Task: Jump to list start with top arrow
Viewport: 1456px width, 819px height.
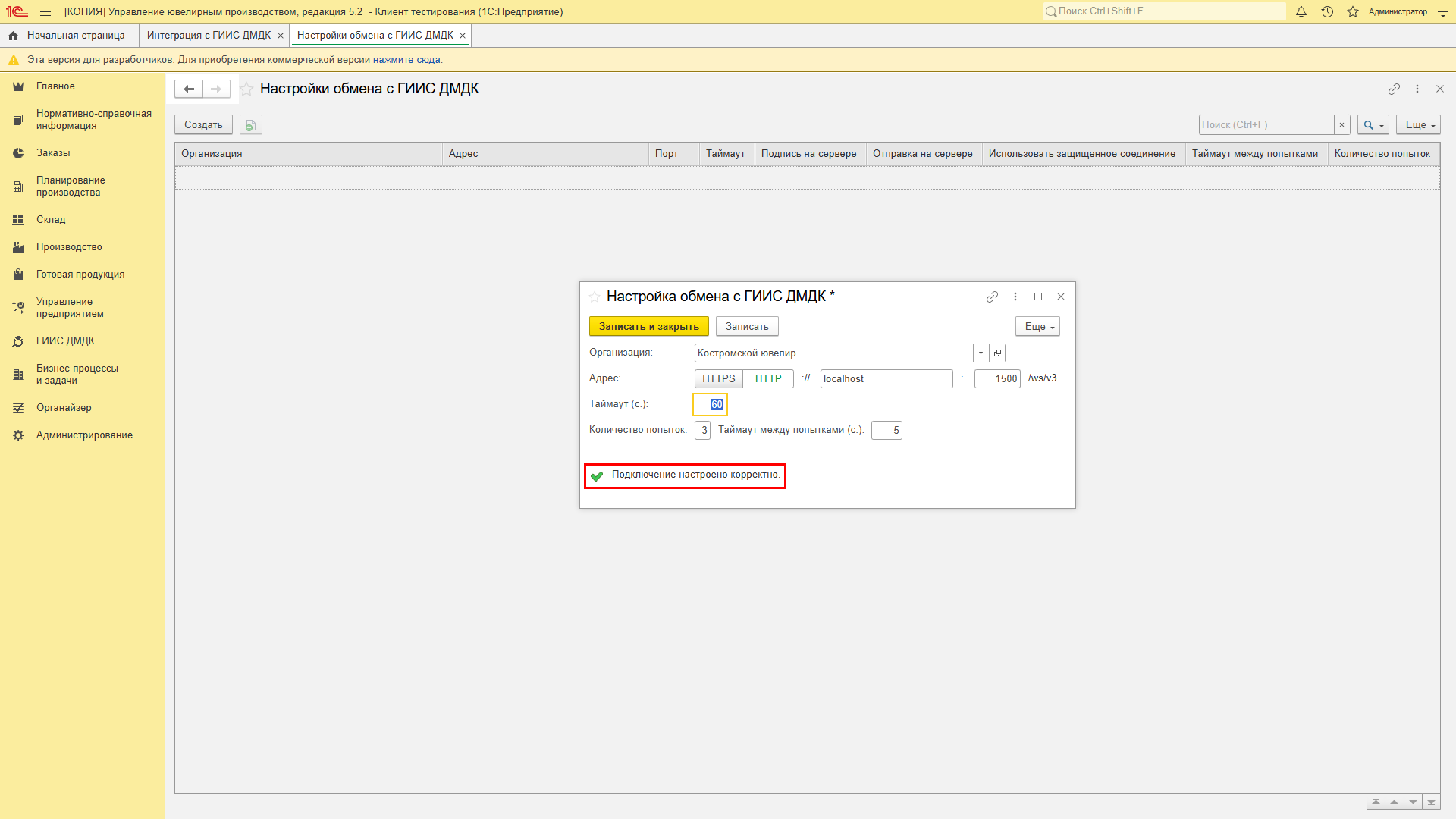Action: 1376,802
